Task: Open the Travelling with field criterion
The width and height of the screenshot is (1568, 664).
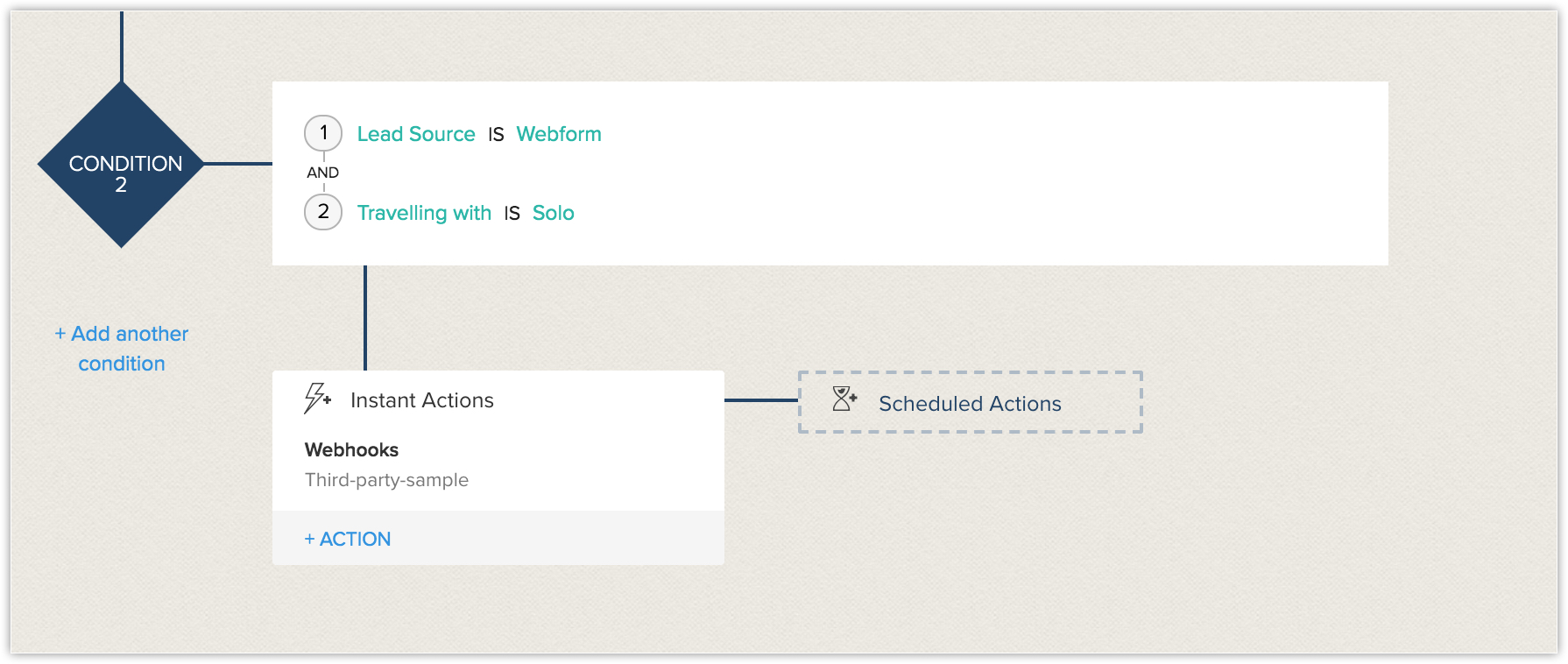Action: tap(424, 213)
